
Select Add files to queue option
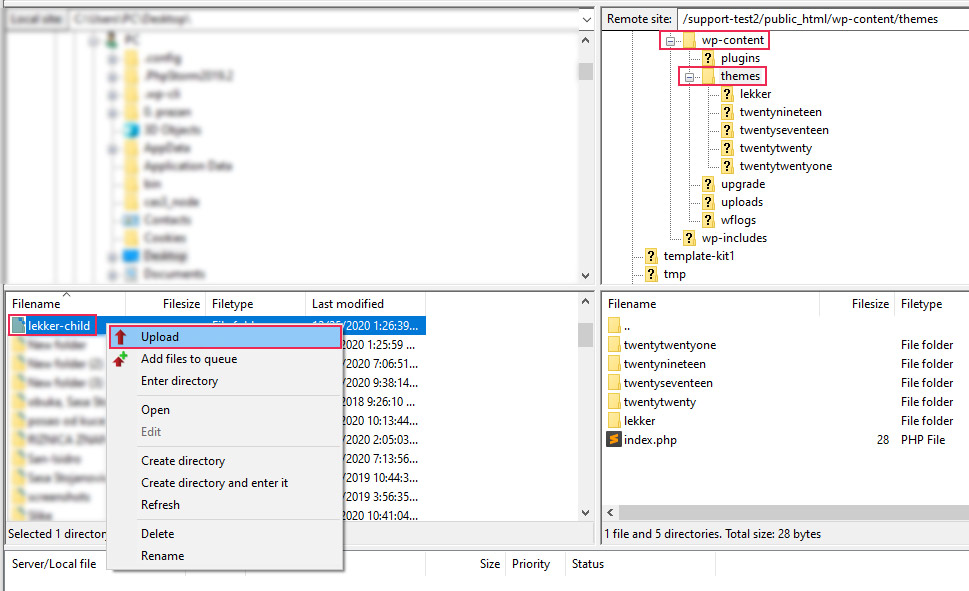(188, 359)
